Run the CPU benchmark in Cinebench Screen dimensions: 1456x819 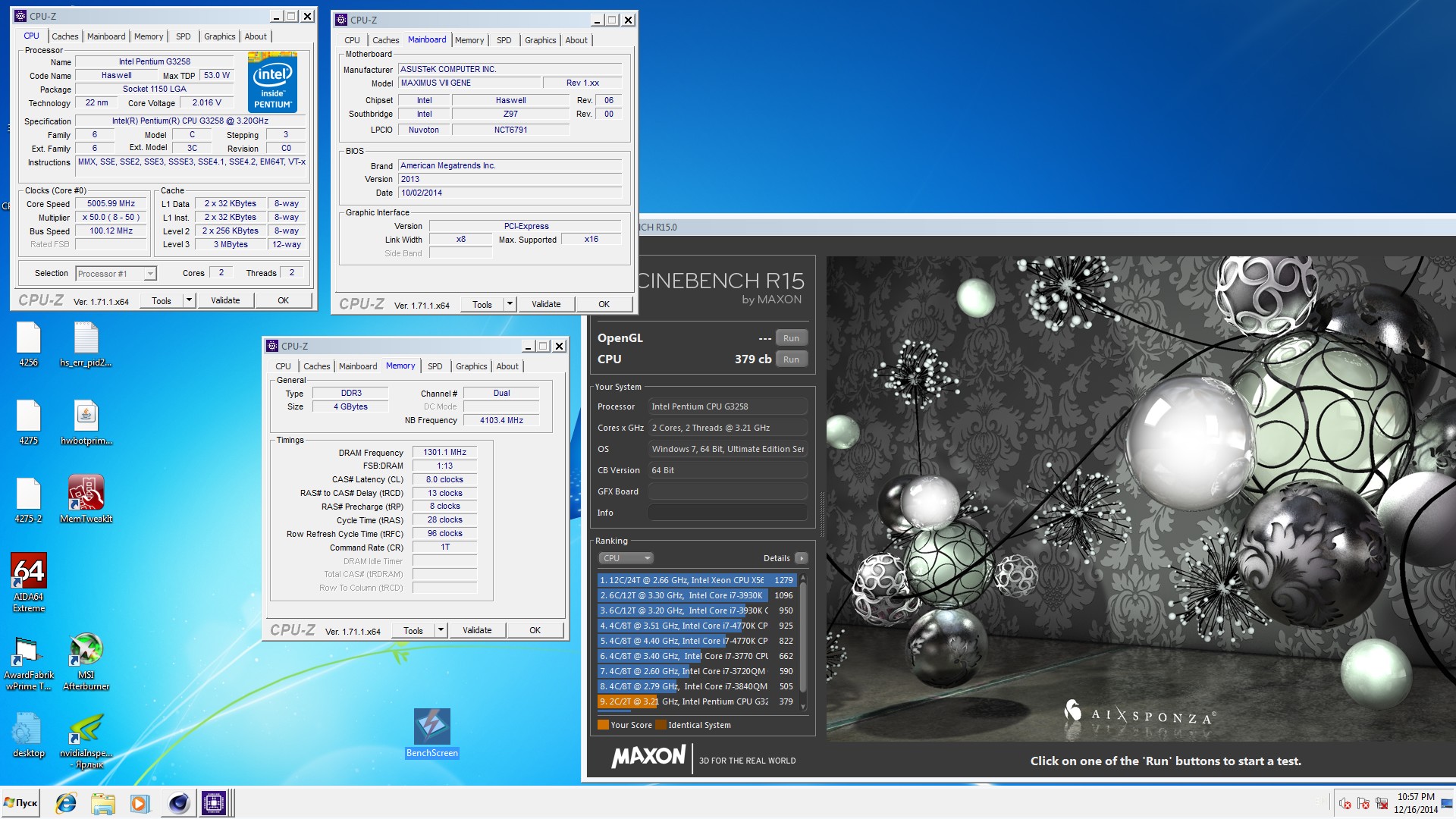[x=791, y=359]
